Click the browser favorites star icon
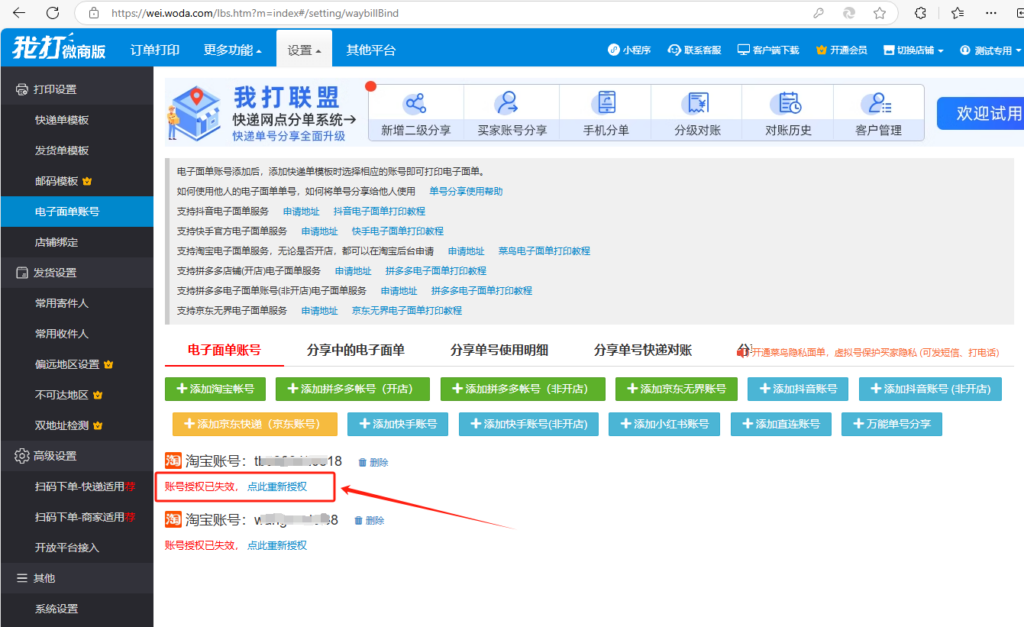This screenshot has height=627, width=1024. pyautogui.click(x=879, y=13)
